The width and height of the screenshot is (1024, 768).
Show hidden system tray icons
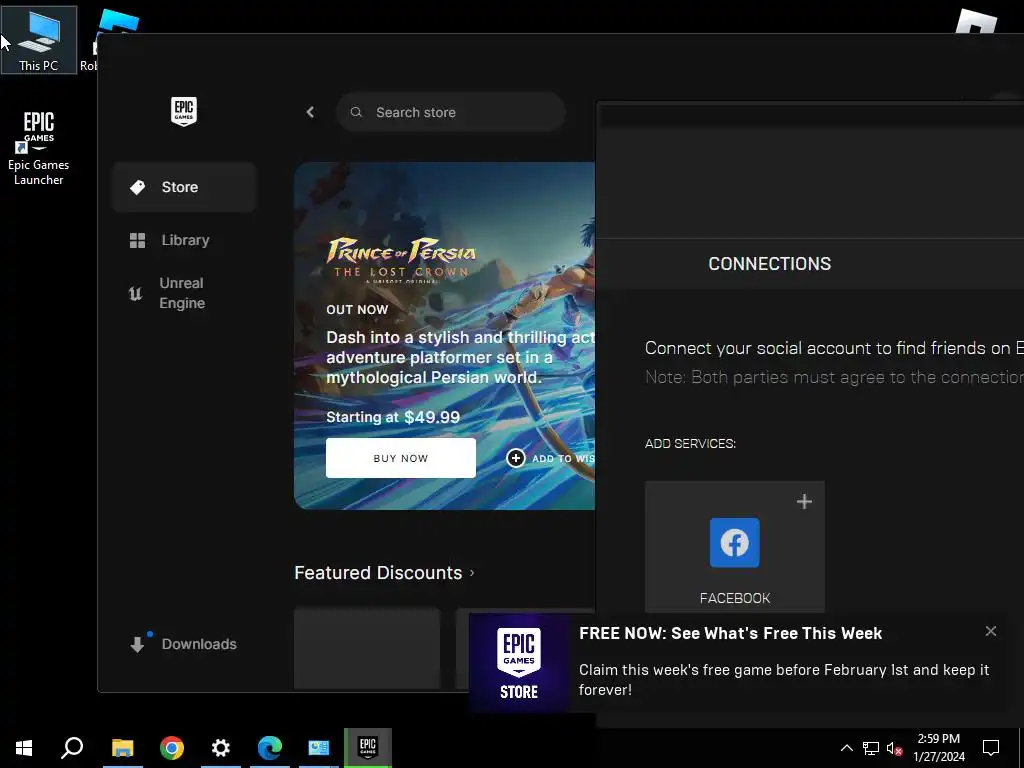(x=846, y=748)
